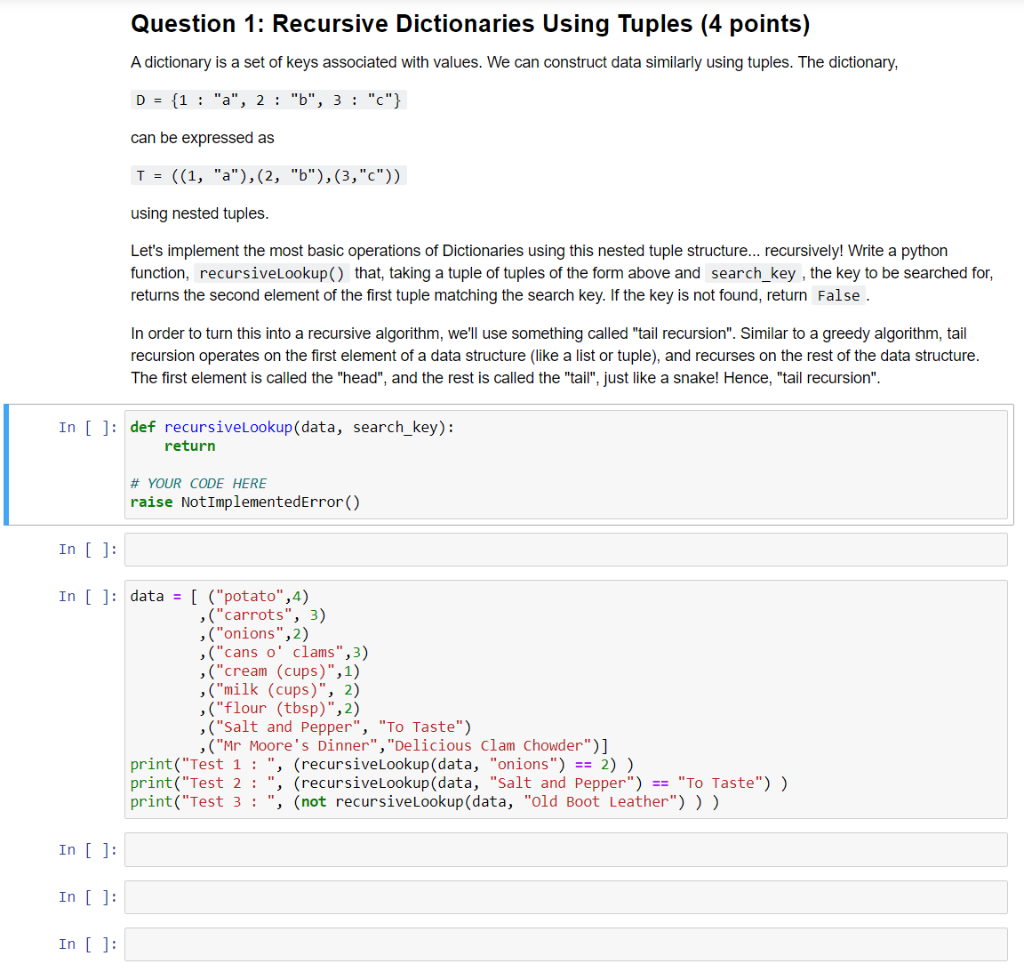Click the tail recursion explanation paragraph
Image resolution: width=1024 pixels, height=972 pixels.
[x=555, y=356]
